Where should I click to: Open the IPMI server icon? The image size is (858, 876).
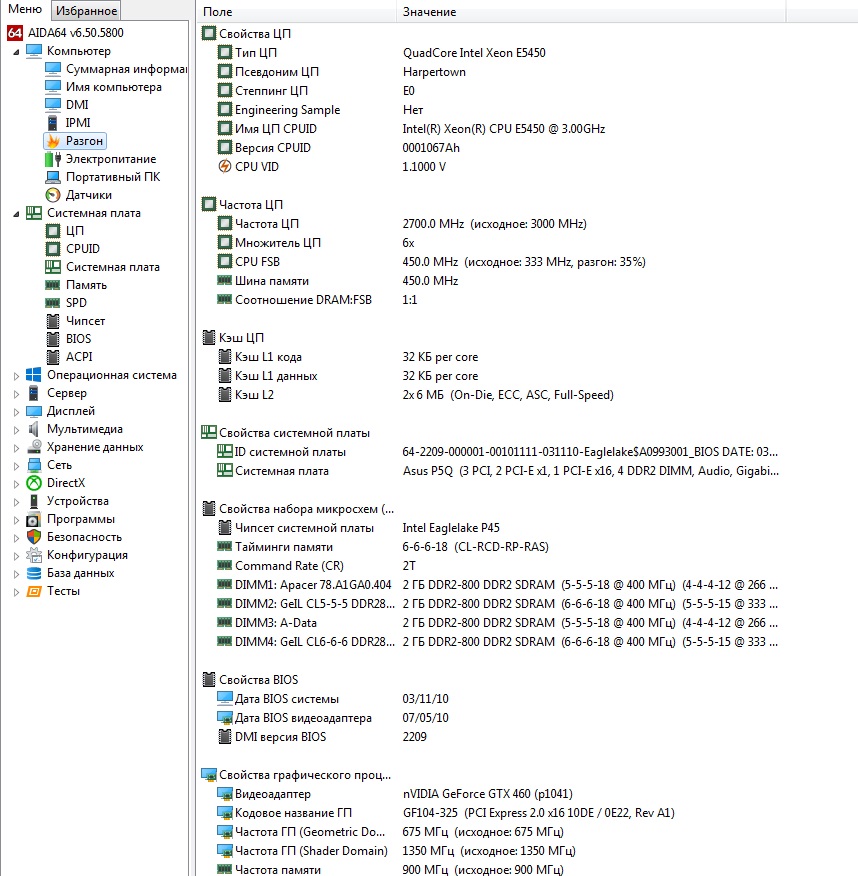click(53, 122)
